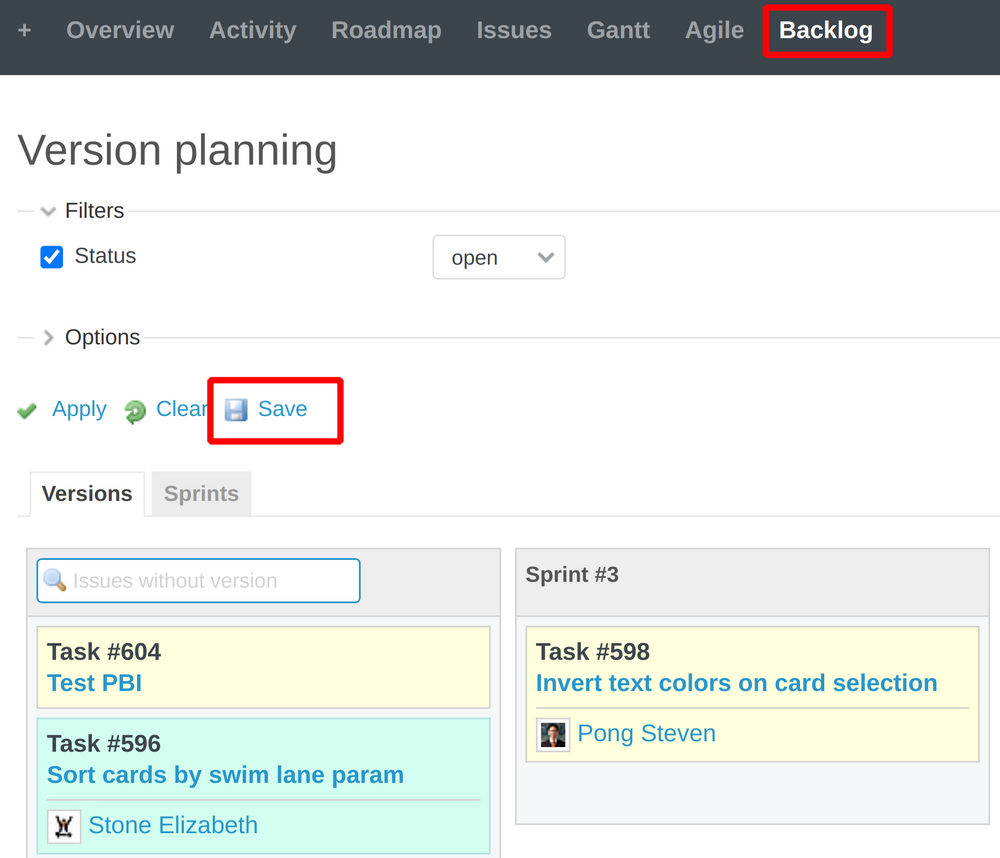Click the green Apply checkmark icon
The image size is (1000, 858).
[28, 411]
